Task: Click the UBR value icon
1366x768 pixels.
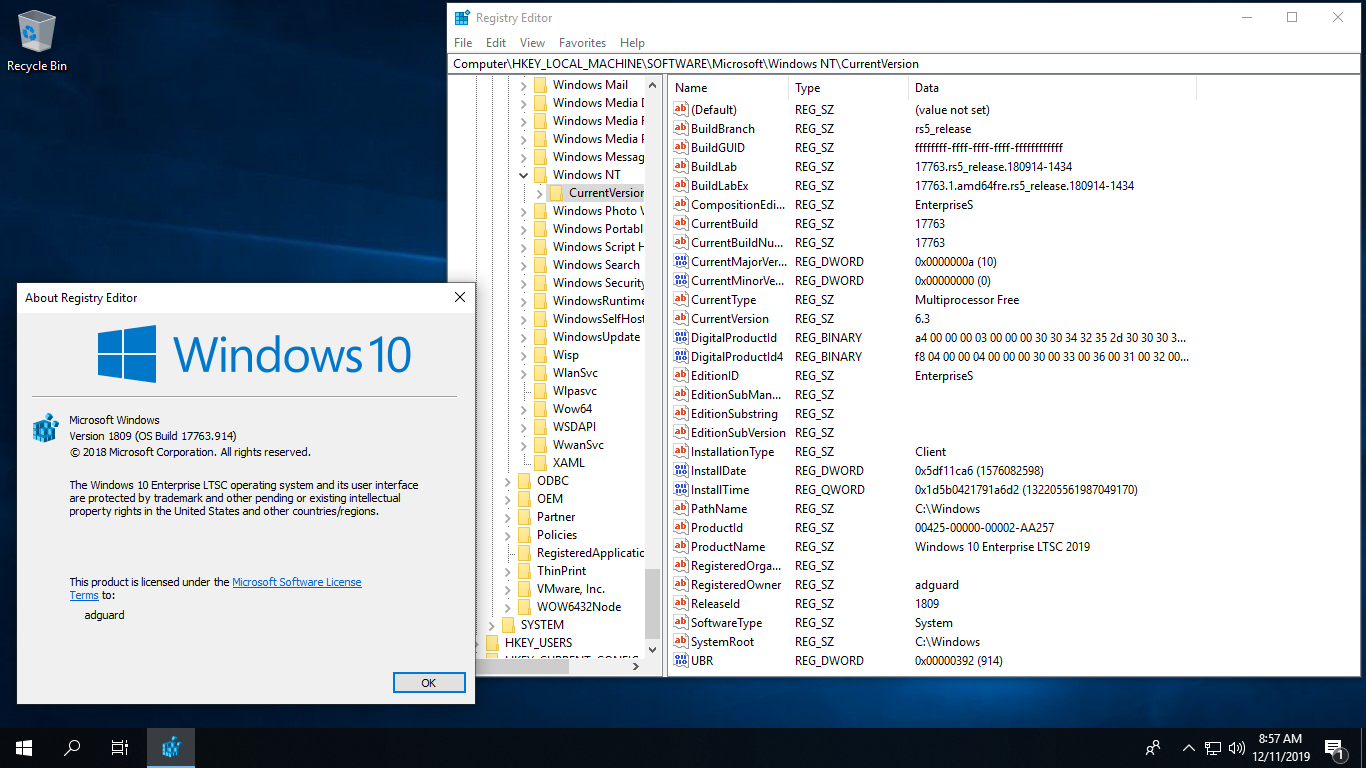Action: click(681, 661)
